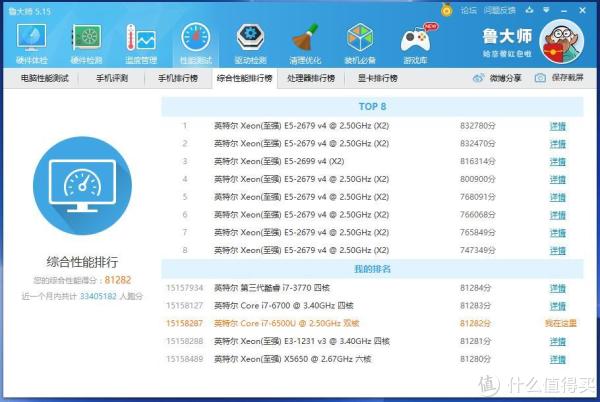Select 综合性能排行榜 tab
This screenshot has height=402, width=600.
(245, 78)
